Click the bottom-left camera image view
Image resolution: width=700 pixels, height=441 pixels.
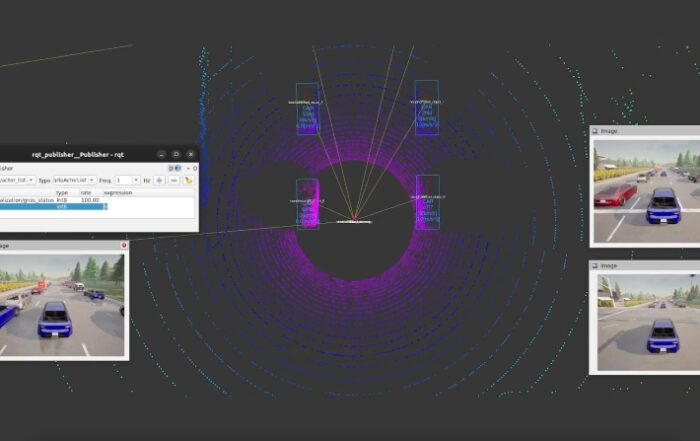click(x=62, y=305)
